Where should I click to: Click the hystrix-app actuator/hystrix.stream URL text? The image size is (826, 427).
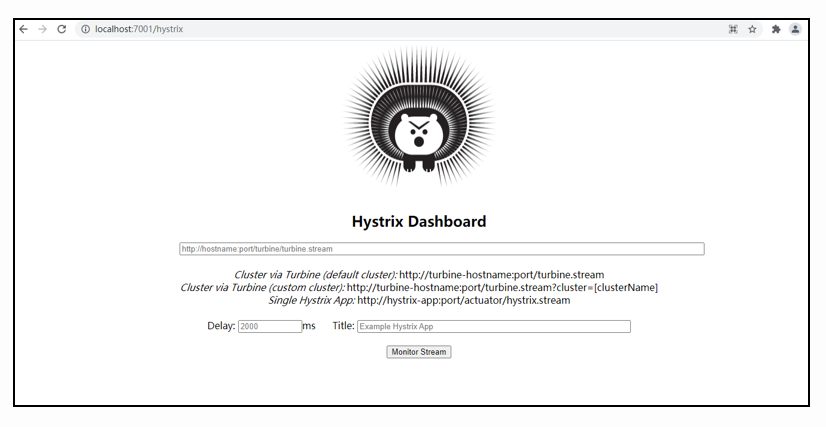(464, 300)
